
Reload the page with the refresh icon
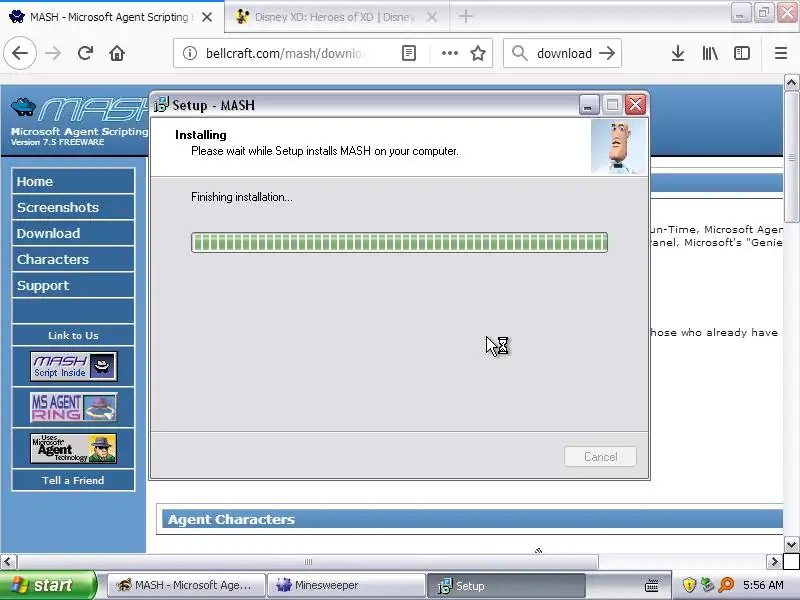point(85,53)
